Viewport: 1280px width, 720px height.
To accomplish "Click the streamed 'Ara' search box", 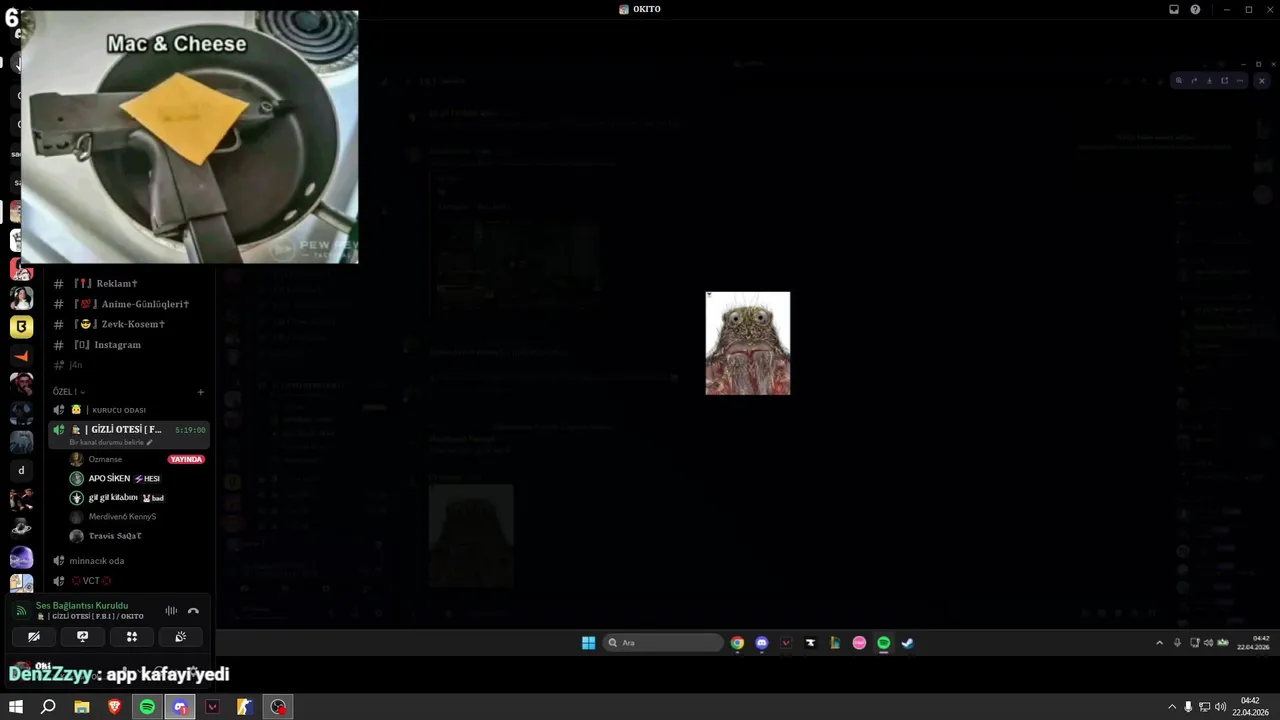I will 664,643.
